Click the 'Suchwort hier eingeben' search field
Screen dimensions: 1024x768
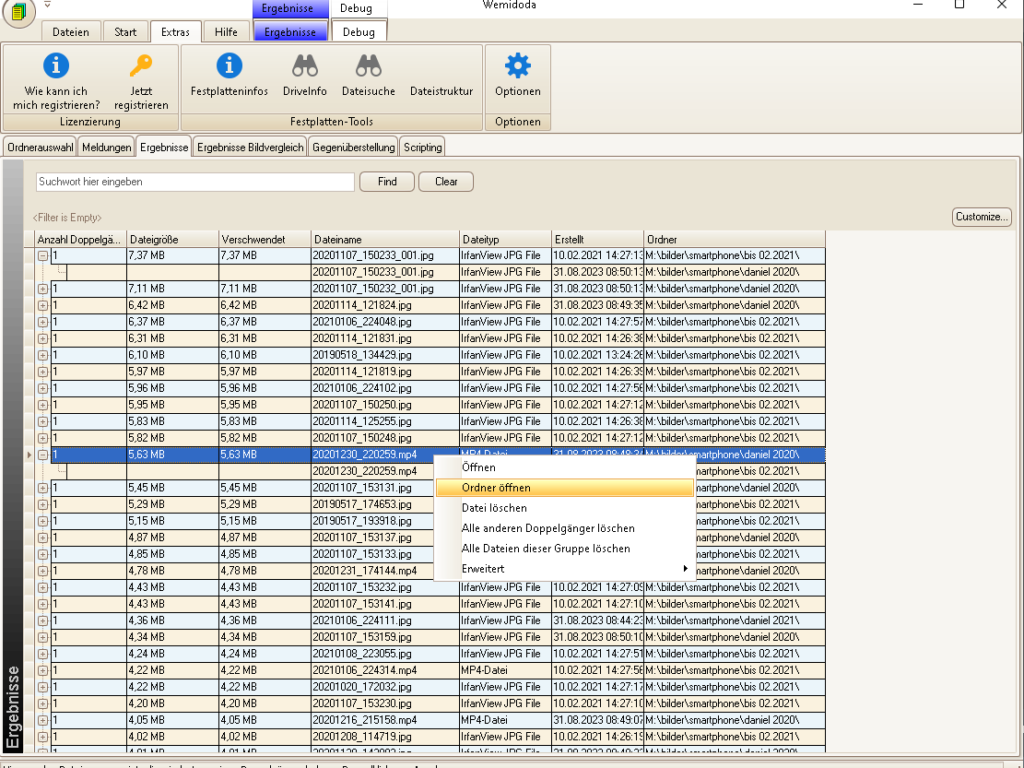click(x=195, y=182)
